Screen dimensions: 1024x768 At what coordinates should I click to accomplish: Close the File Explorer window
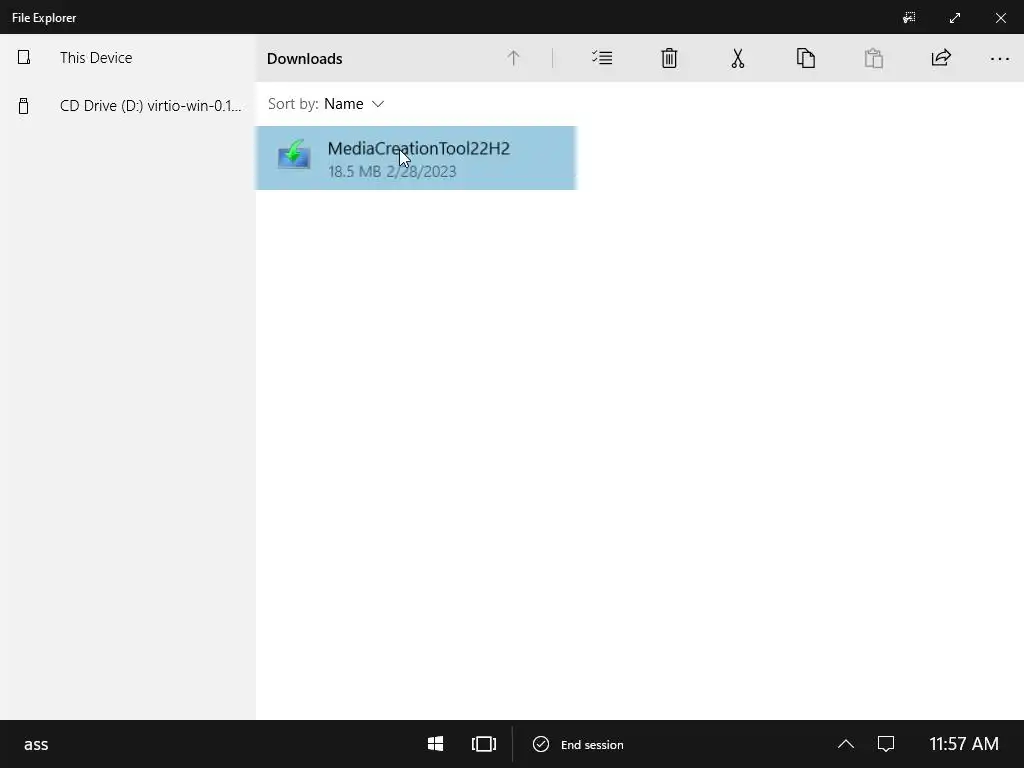tap(1000, 18)
